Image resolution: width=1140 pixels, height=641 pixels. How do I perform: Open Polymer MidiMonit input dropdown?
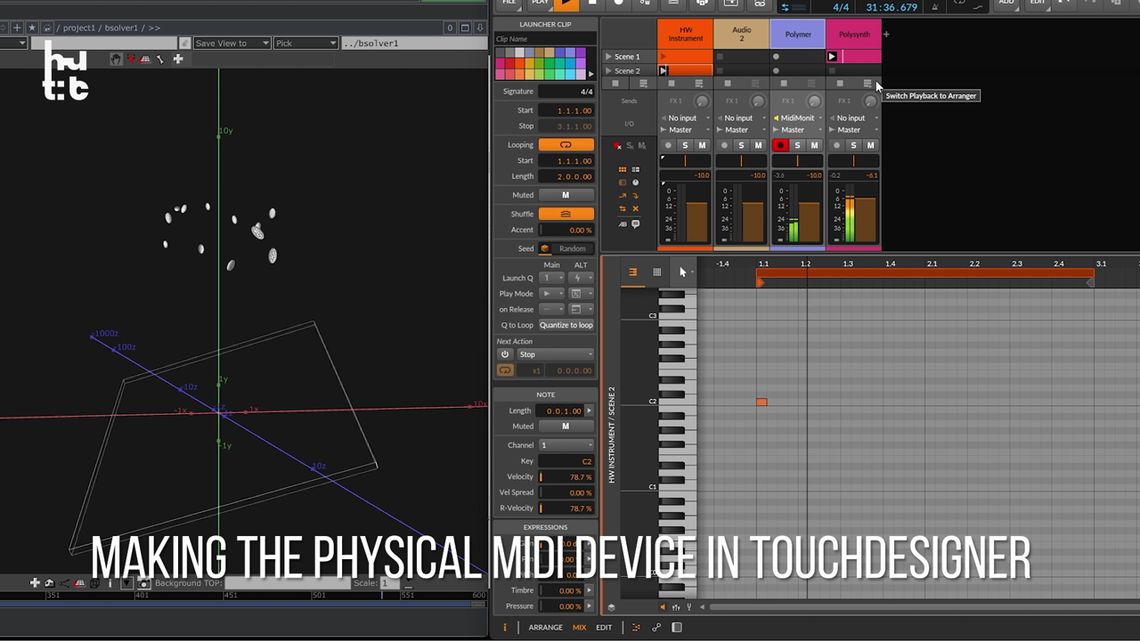click(x=798, y=118)
